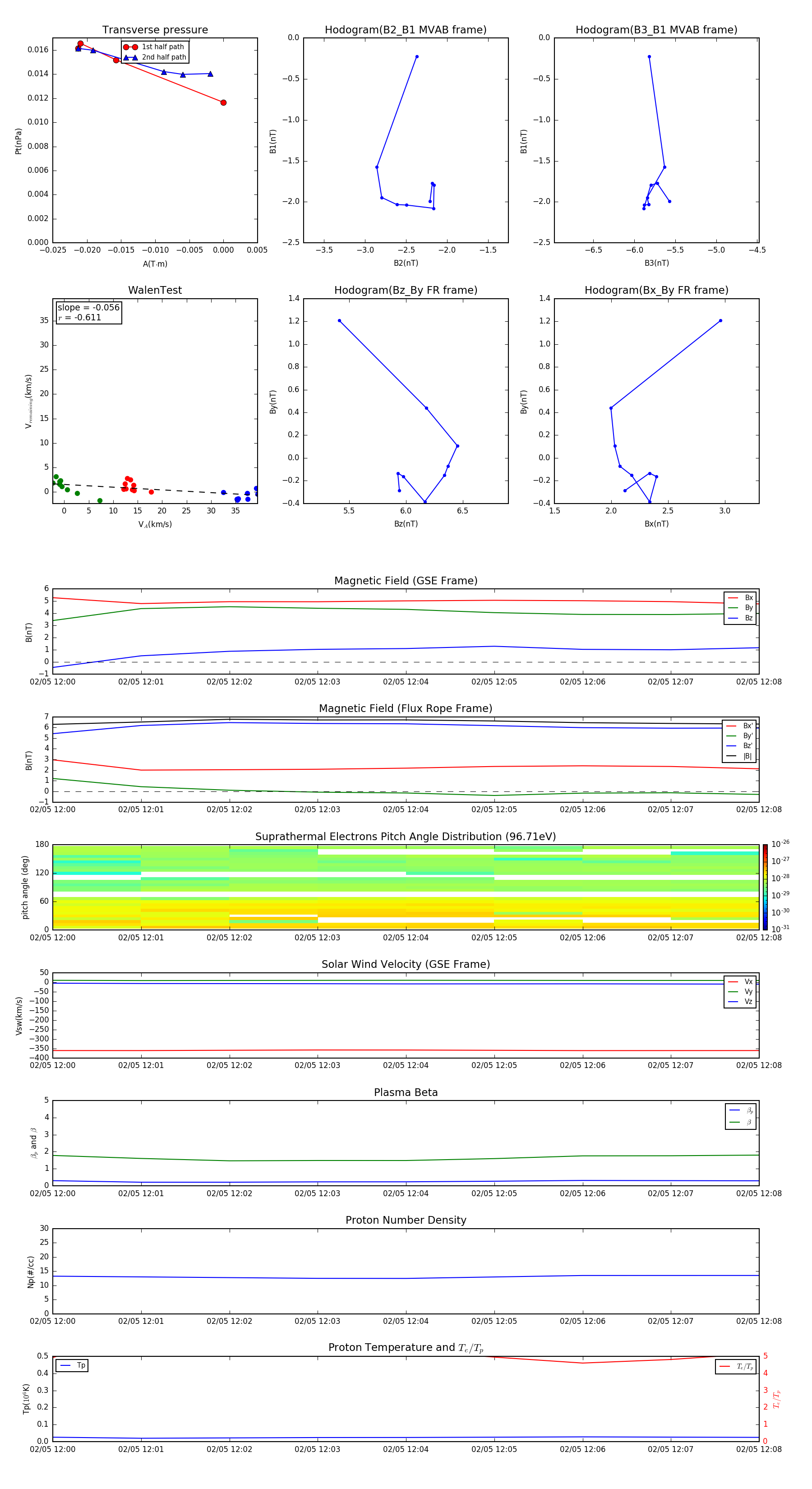812x1489 pixels.
Task: Click the Hodogram(B2_B1 MVAB frame) title
Action: pos(405,30)
